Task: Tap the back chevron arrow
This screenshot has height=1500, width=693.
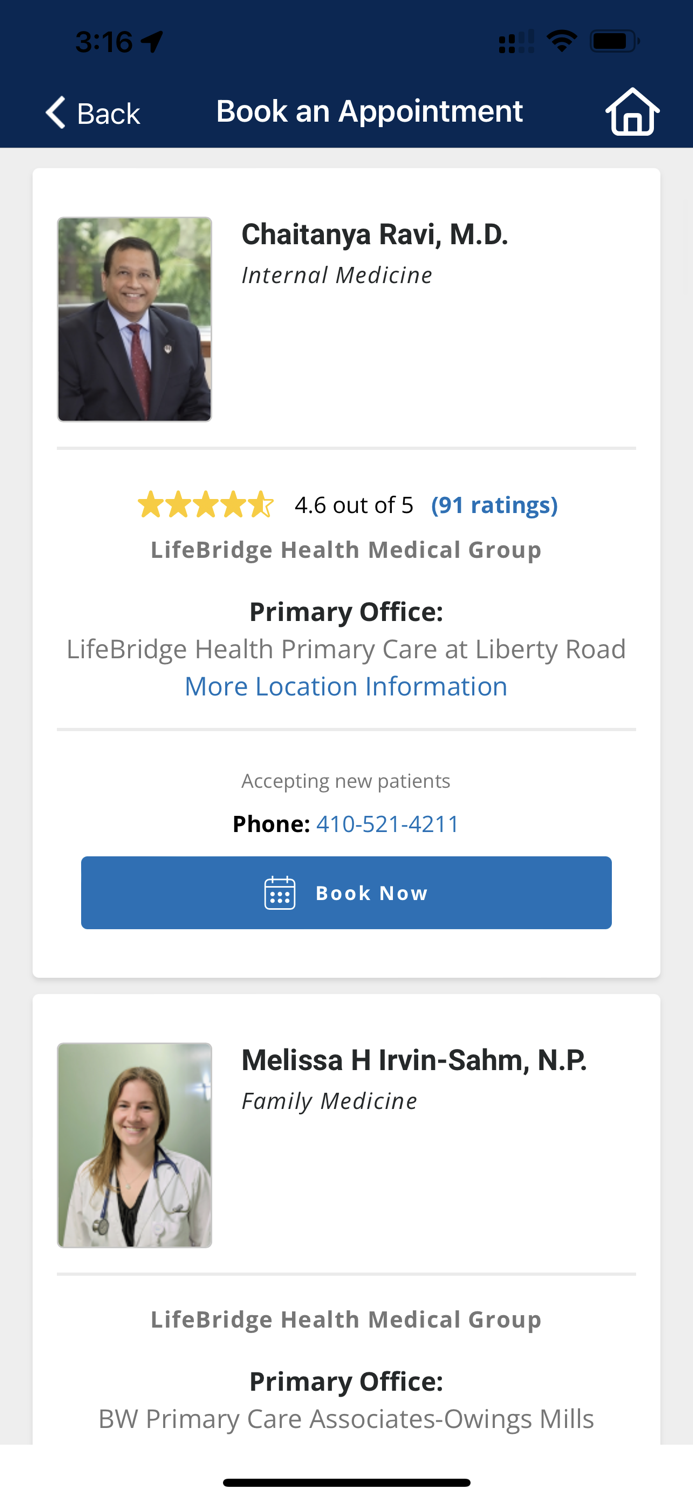Action: 55,110
